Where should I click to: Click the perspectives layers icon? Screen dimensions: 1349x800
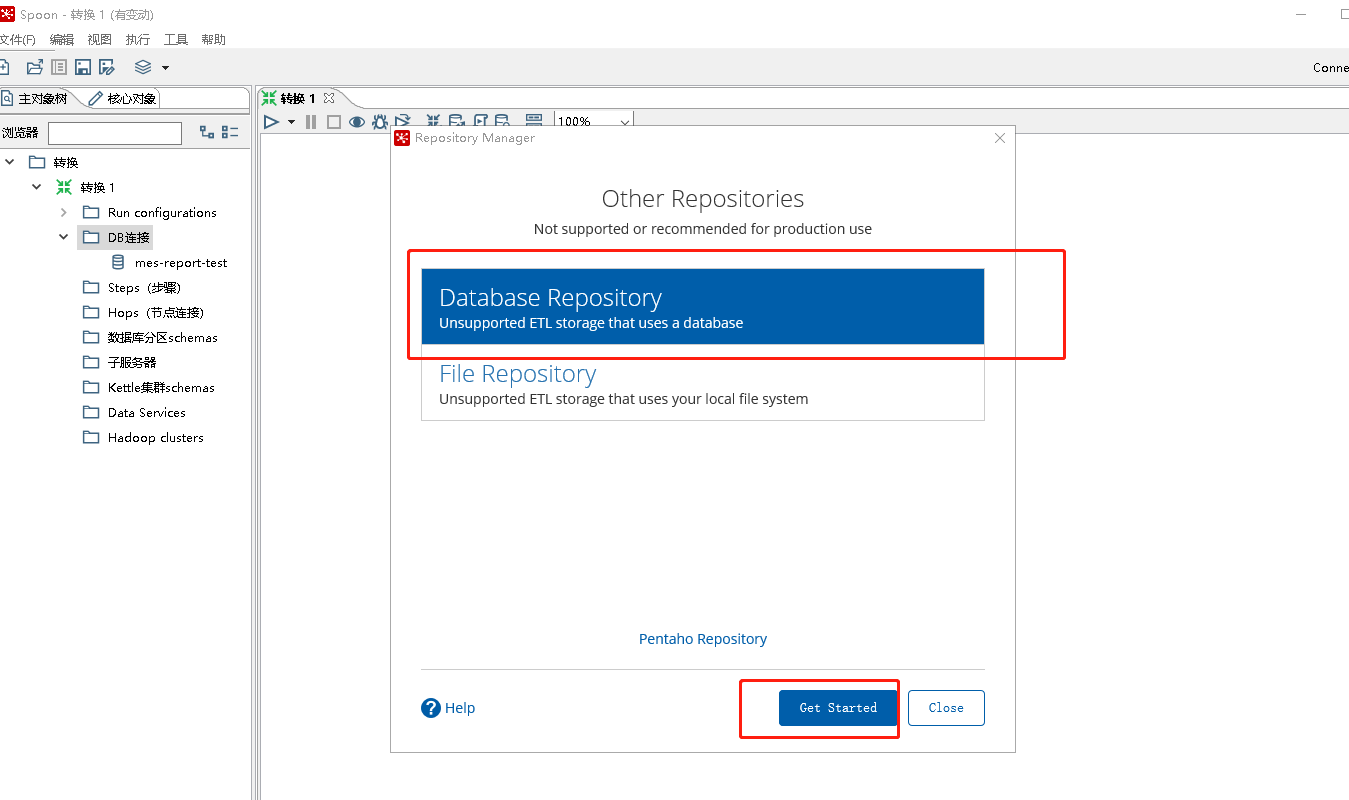143,67
